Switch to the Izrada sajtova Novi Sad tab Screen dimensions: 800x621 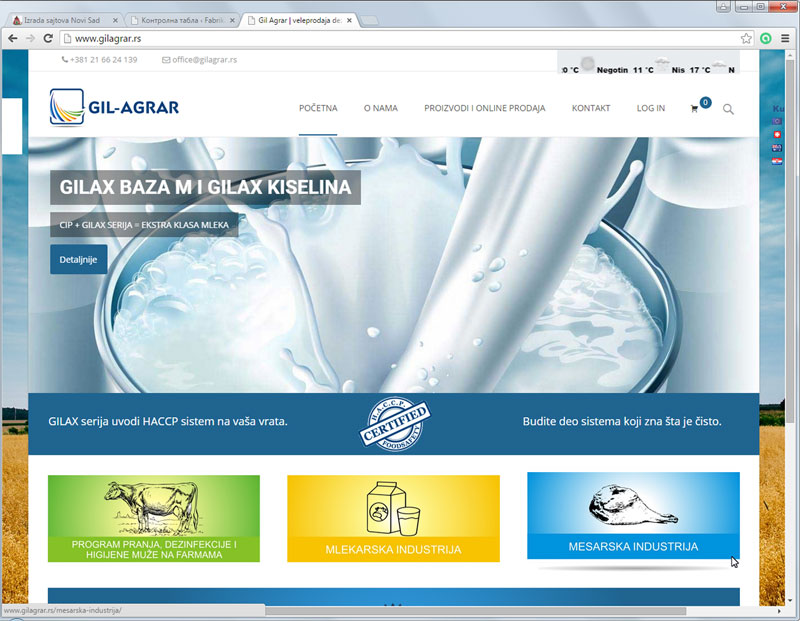pos(62,20)
